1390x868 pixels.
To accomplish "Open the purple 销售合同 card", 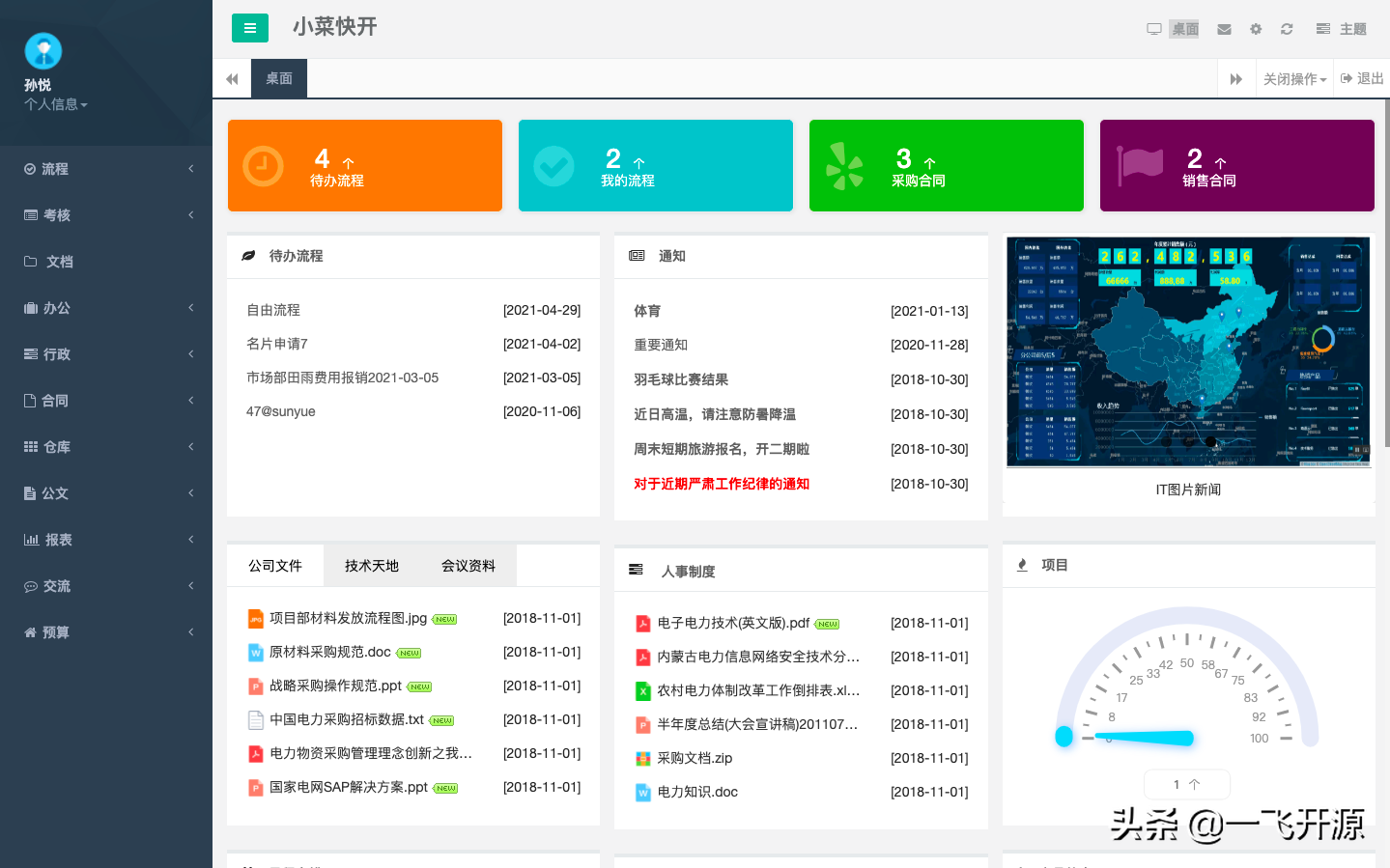I will [x=1237, y=165].
